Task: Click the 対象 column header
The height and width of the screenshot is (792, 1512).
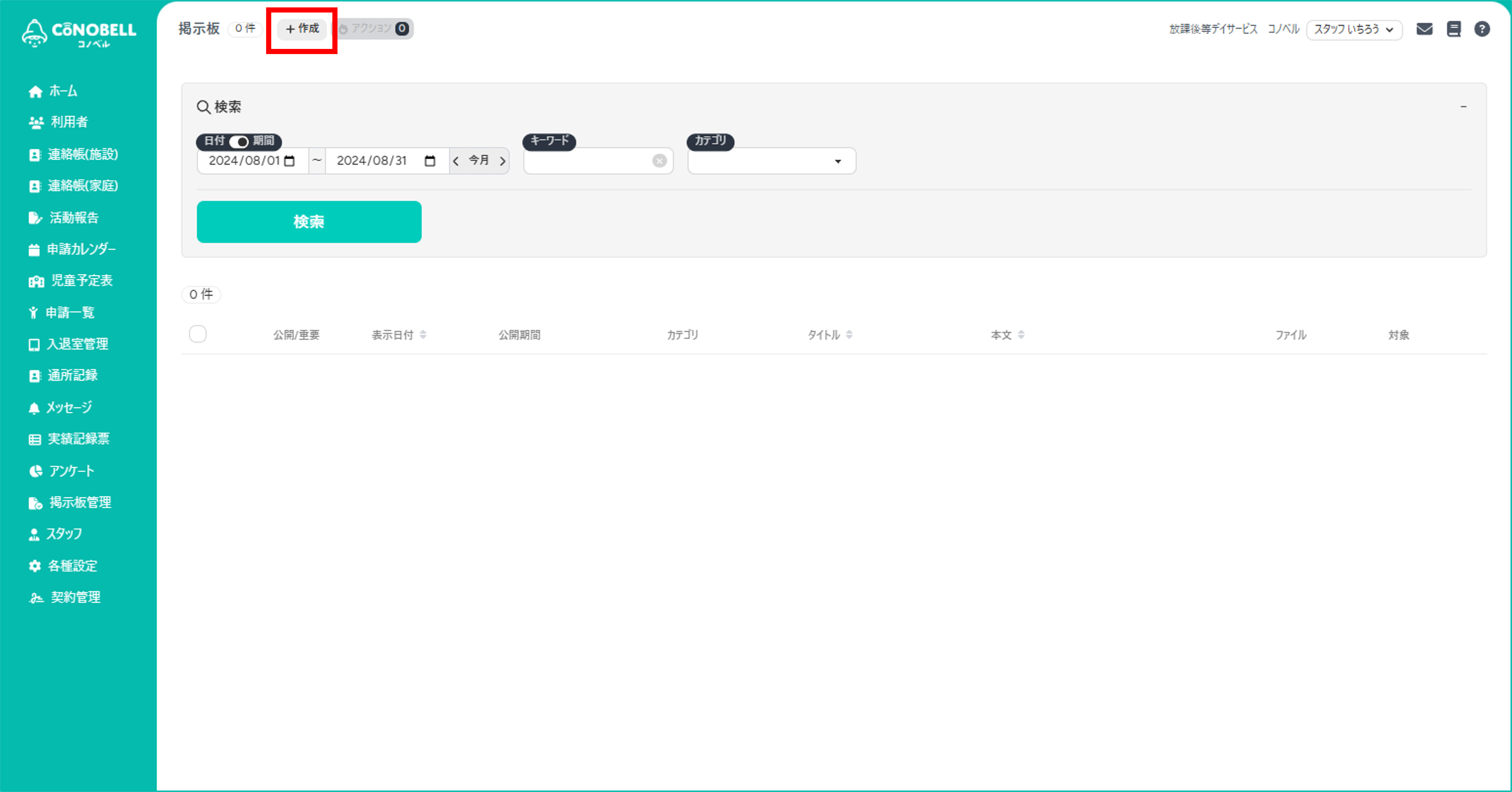Action: tap(1399, 335)
